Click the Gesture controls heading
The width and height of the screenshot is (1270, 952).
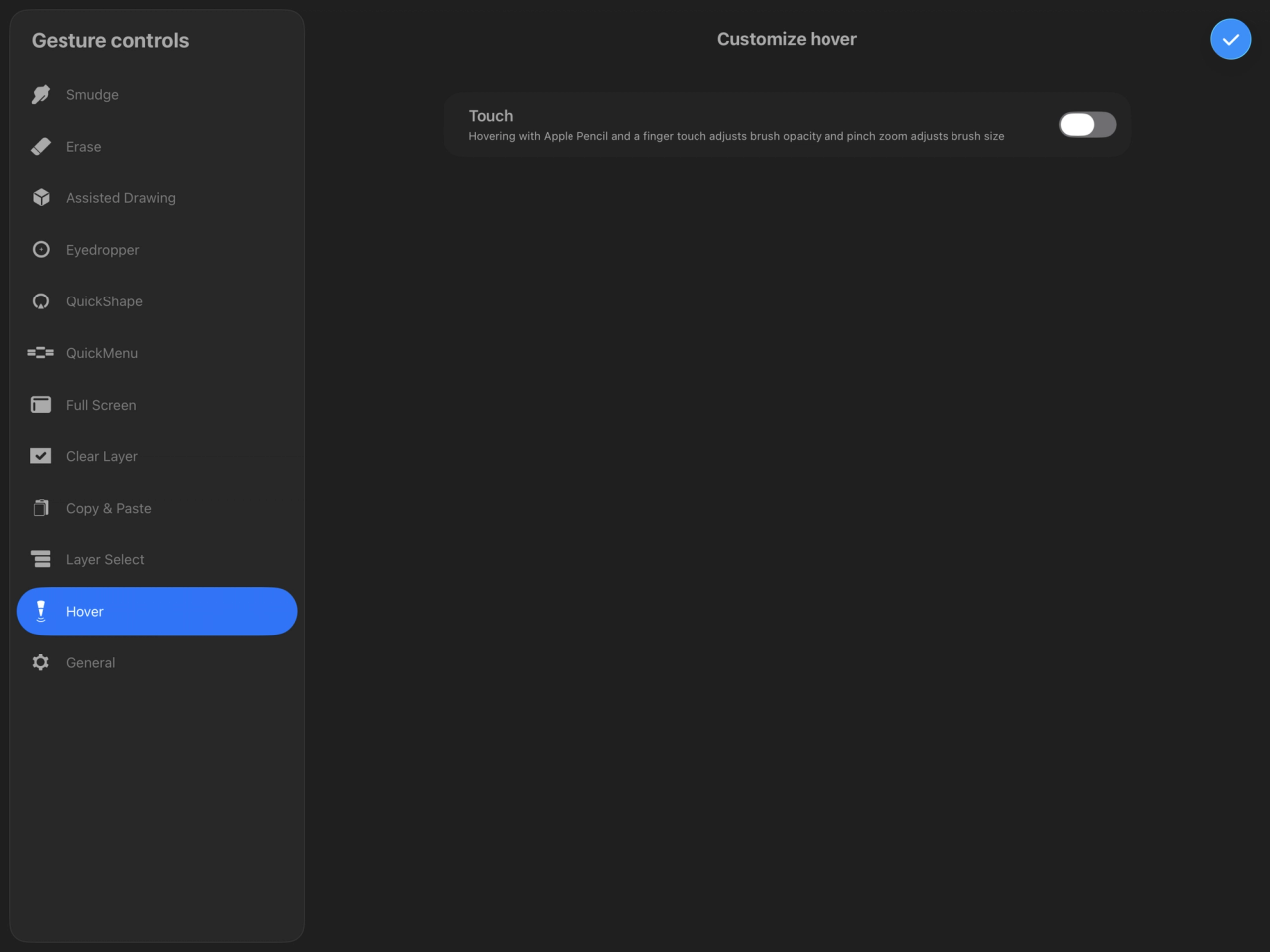(x=110, y=40)
